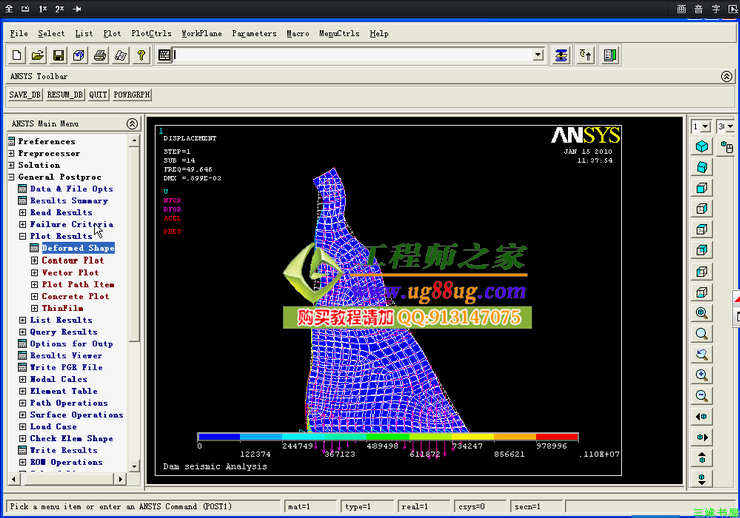Select the isometric view cube icon
740x518 pixels.
tap(702, 146)
